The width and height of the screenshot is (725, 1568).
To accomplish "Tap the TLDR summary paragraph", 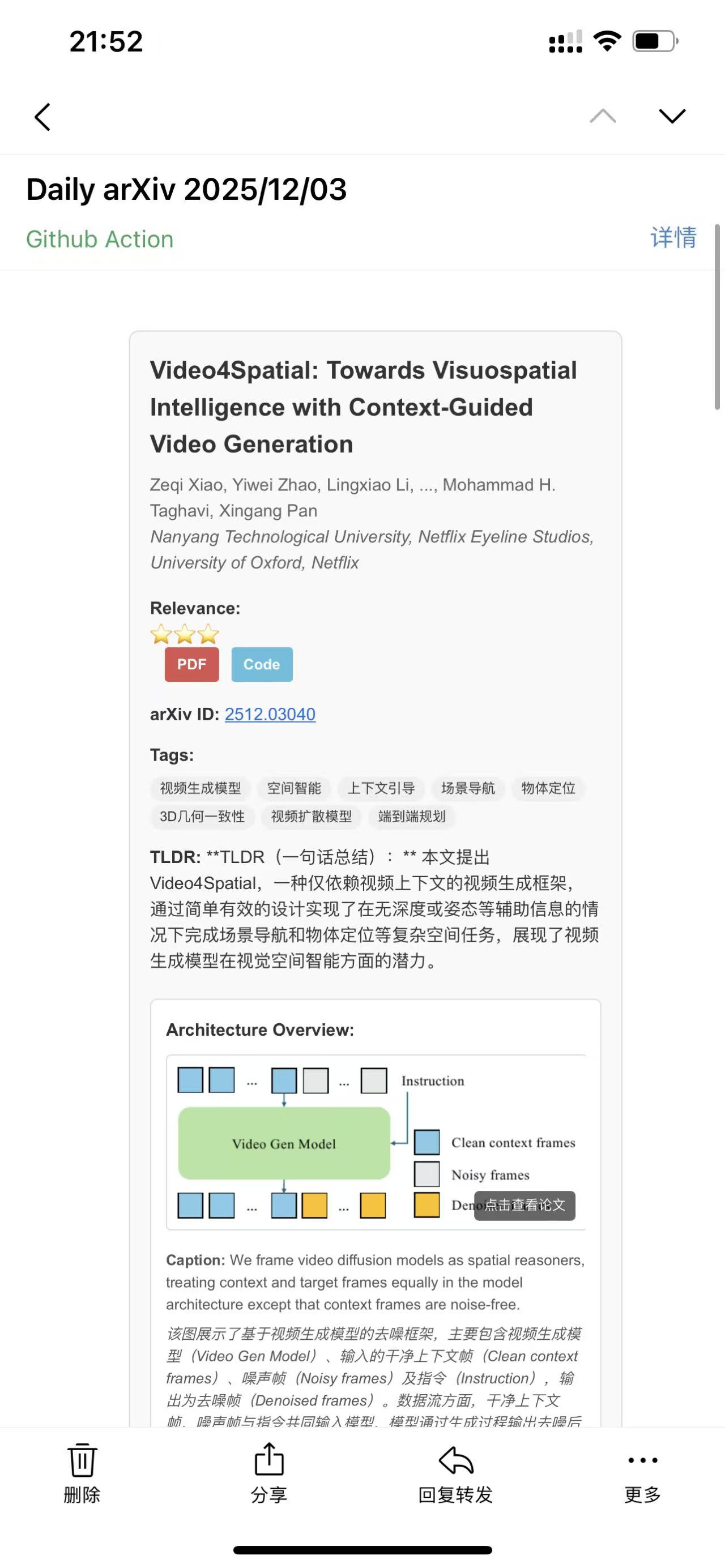I will click(374, 909).
